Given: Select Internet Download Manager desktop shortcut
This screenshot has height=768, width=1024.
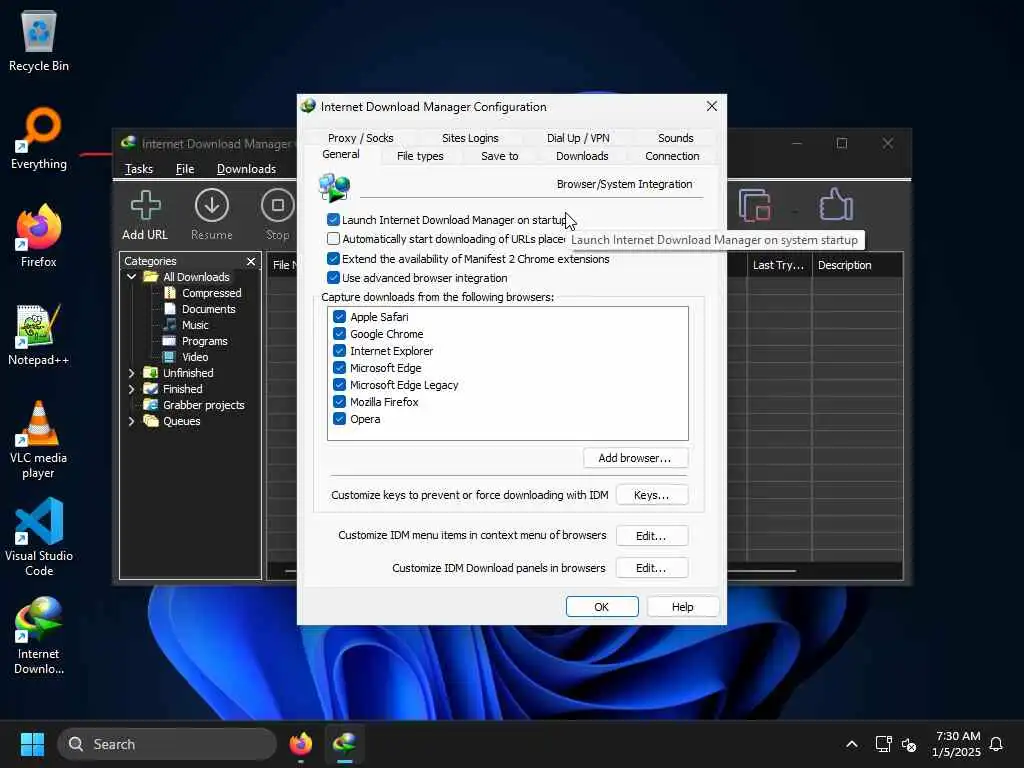Looking at the screenshot, I should coord(39,635).
